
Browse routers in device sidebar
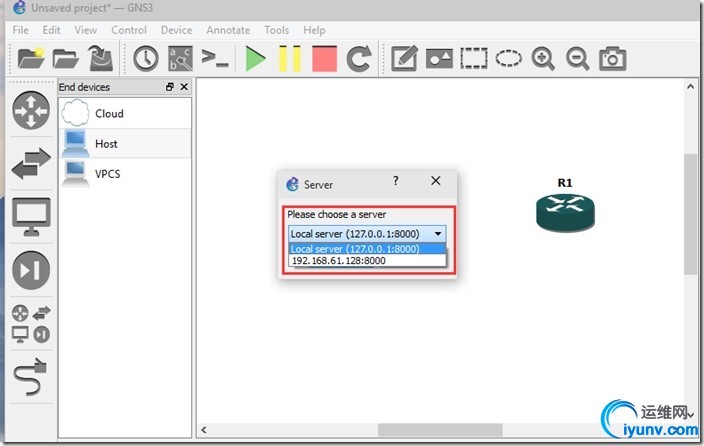tap(31, 110)
